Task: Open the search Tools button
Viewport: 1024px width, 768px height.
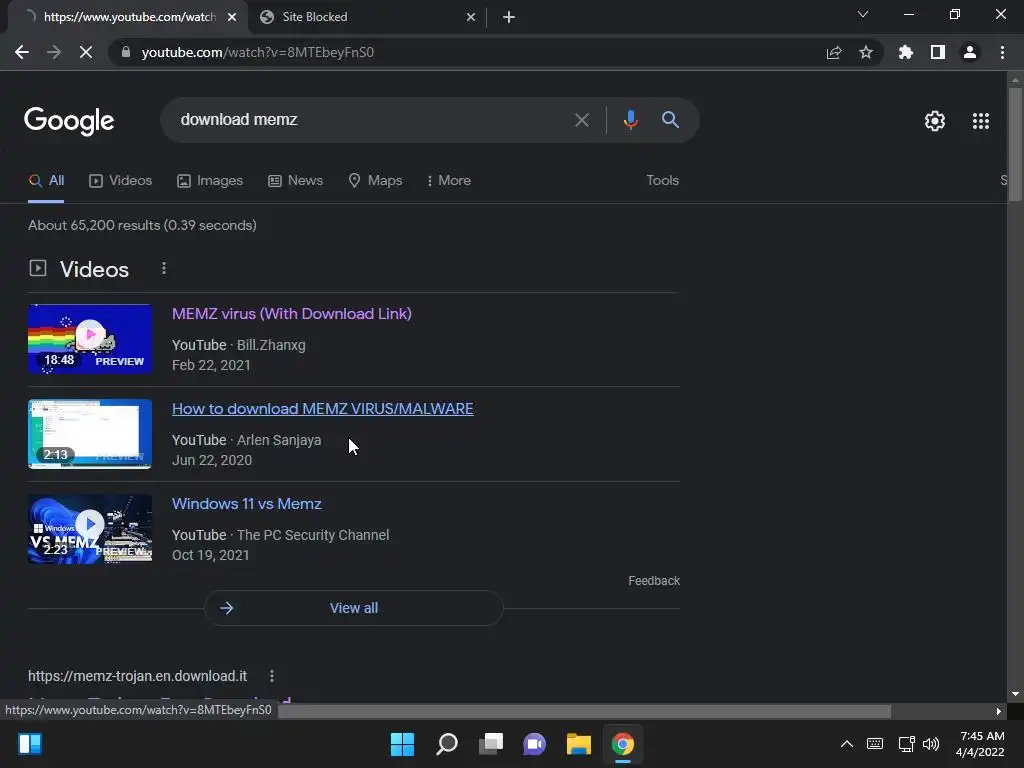Action: pos(662,181)
